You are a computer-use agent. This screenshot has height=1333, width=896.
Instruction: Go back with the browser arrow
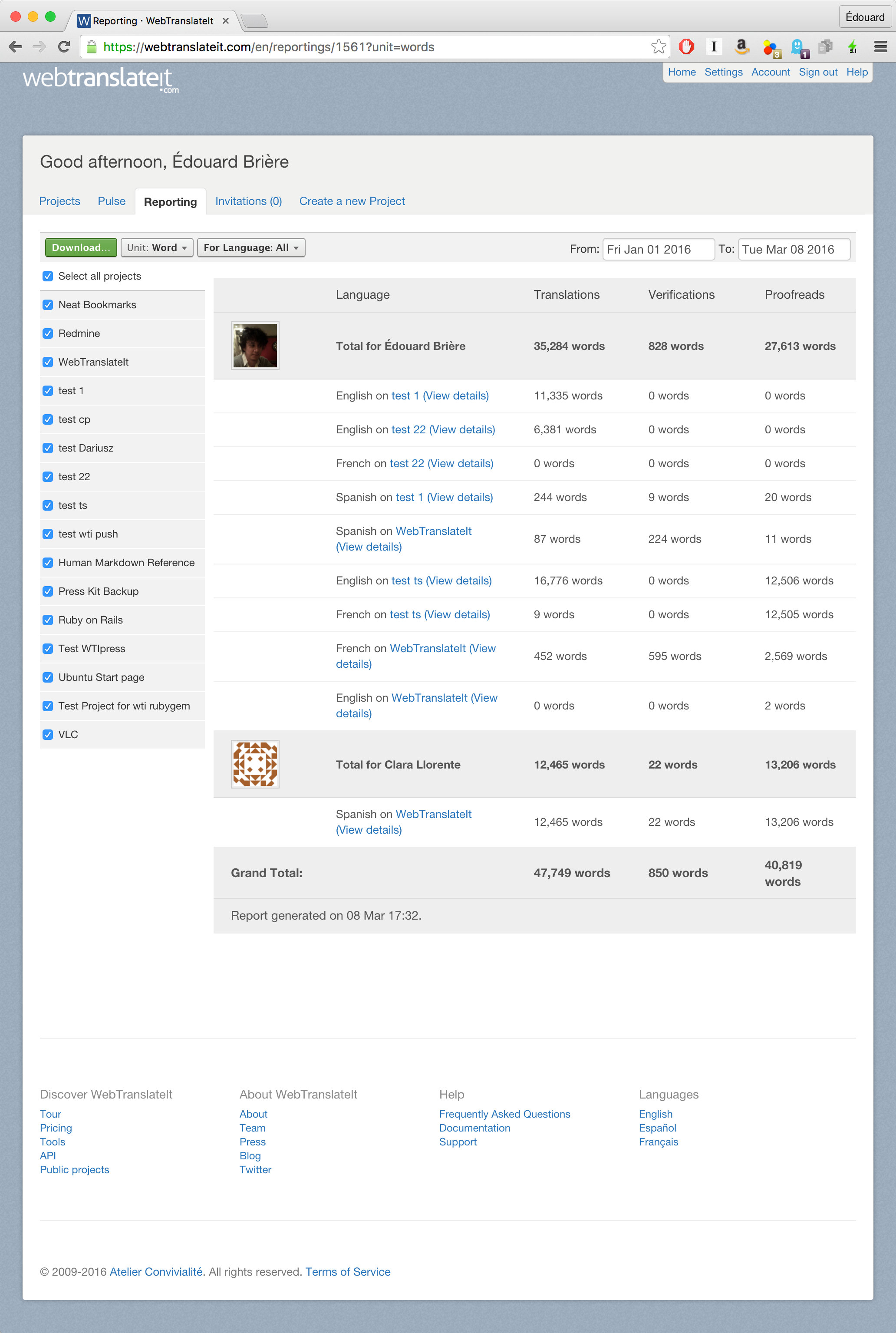point(16,47)
